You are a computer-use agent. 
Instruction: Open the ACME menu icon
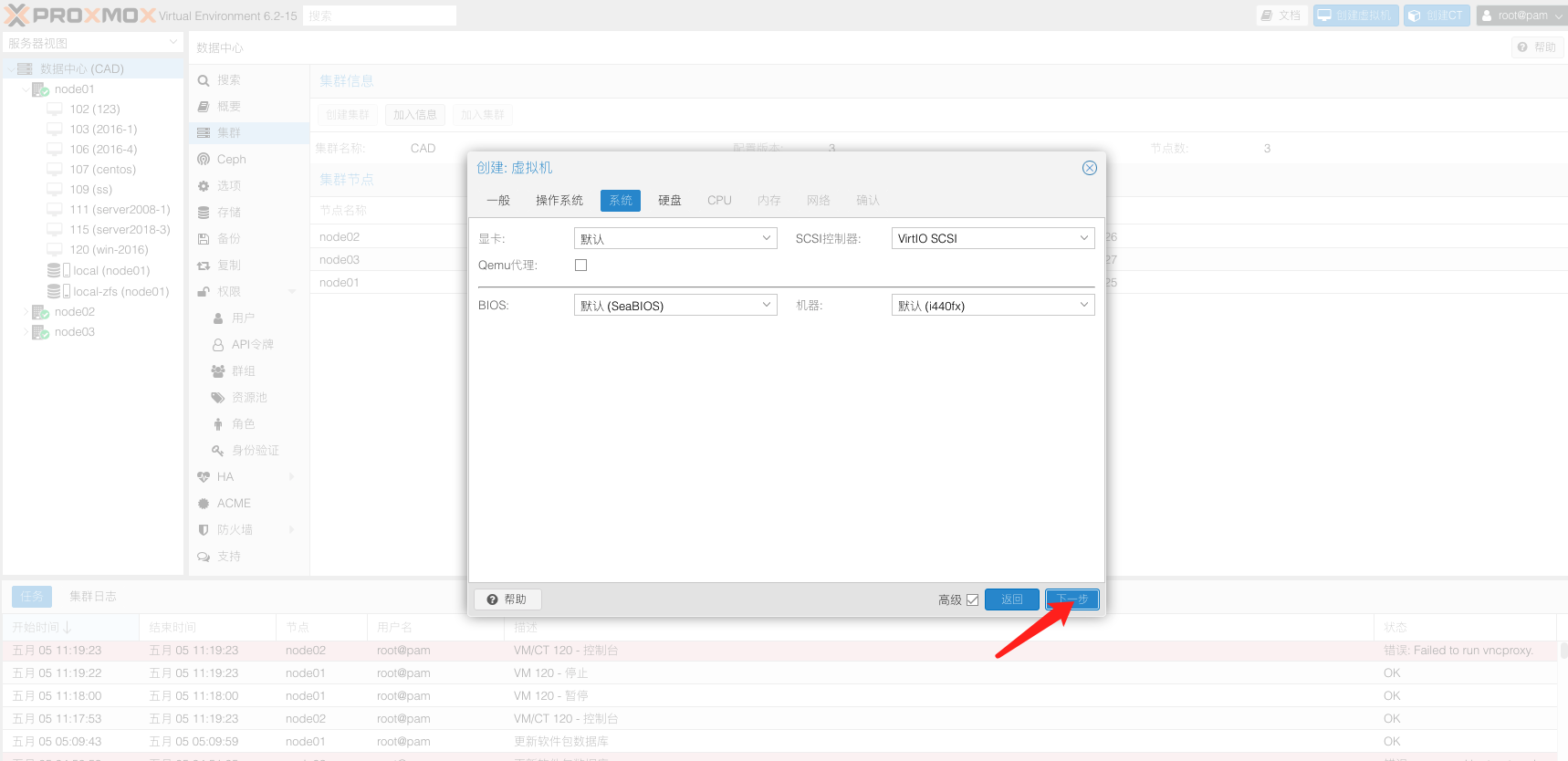(x=204, y=504)
